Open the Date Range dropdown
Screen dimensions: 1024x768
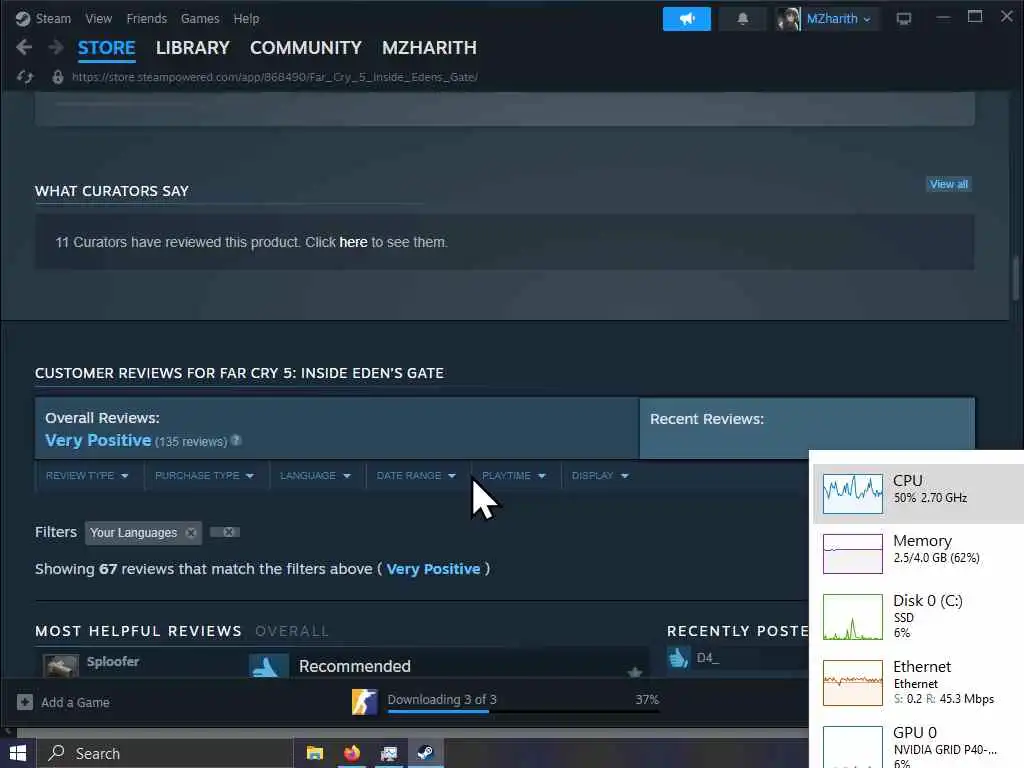point(416,475)
